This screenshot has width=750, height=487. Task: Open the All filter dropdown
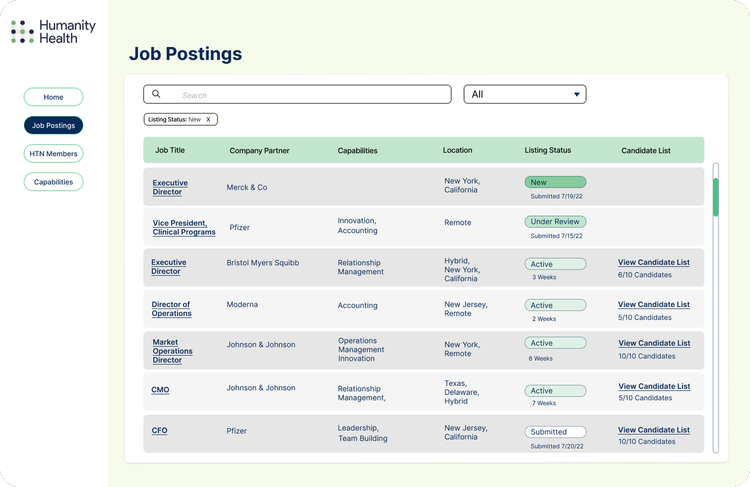tap(525, 94)
